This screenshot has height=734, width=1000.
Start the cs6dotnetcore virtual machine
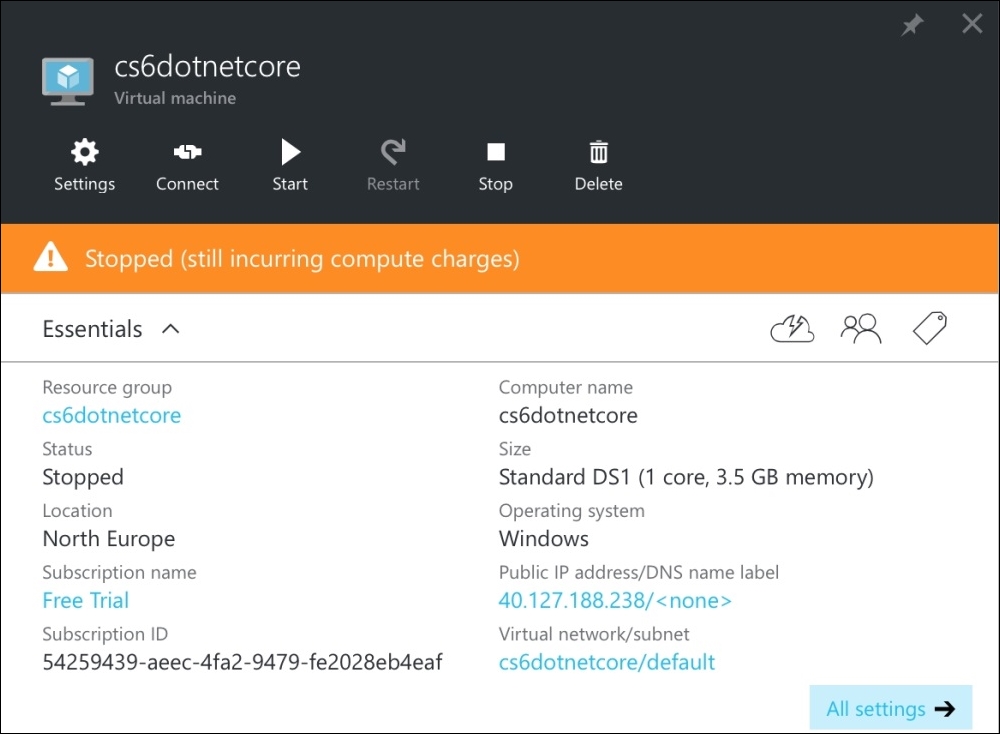[290, 165]
